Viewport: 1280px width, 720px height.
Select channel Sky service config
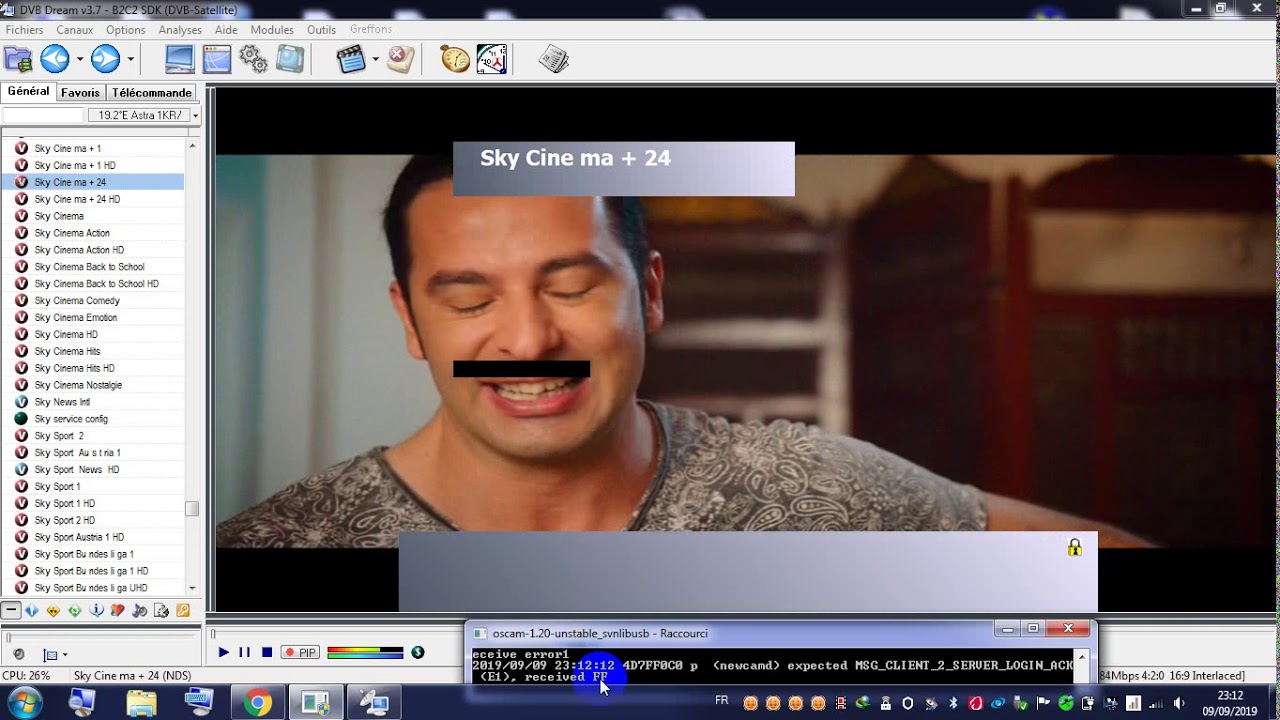(92, 419)
